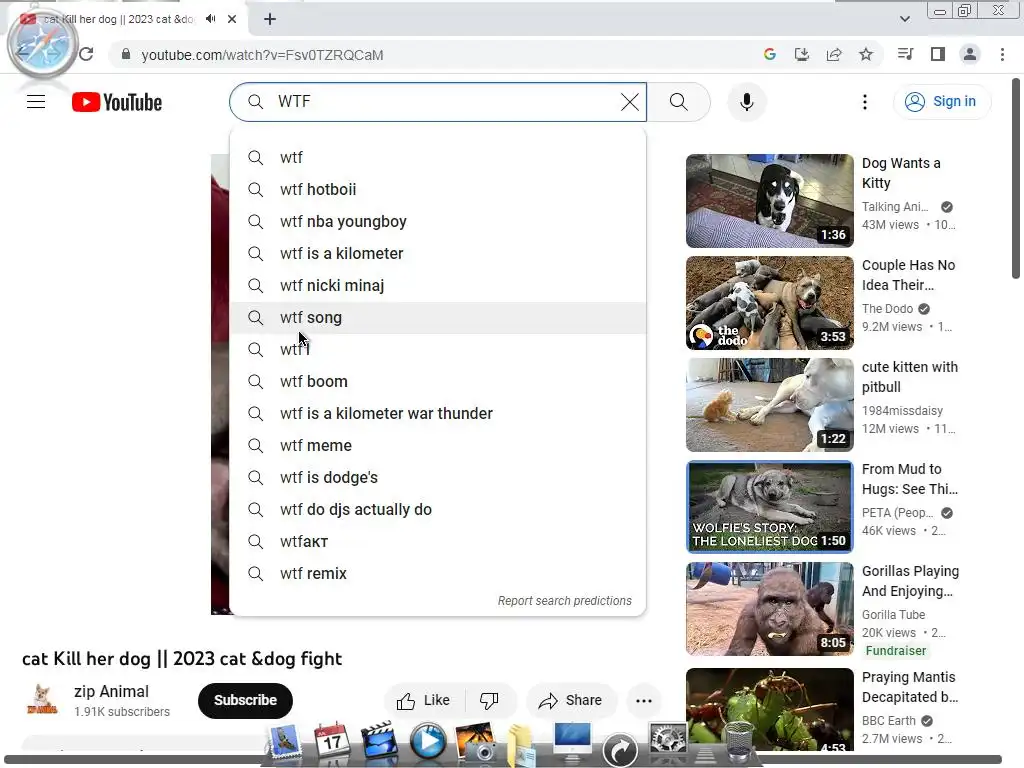
Task: Toggle the Chrome side panel icon
Action: [x=938, y=54]
